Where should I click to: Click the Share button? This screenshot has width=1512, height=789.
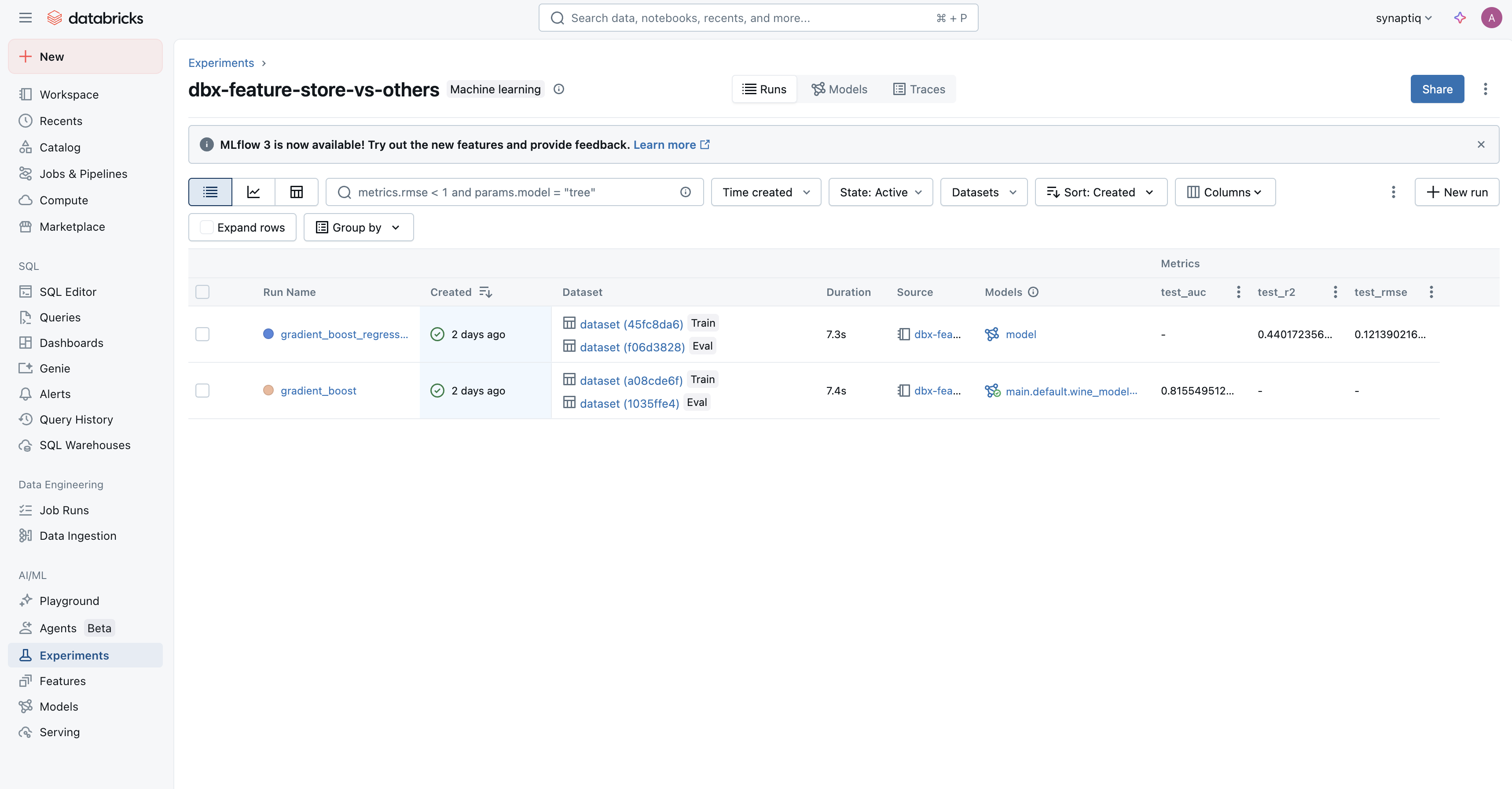(x=1437, y=89)
